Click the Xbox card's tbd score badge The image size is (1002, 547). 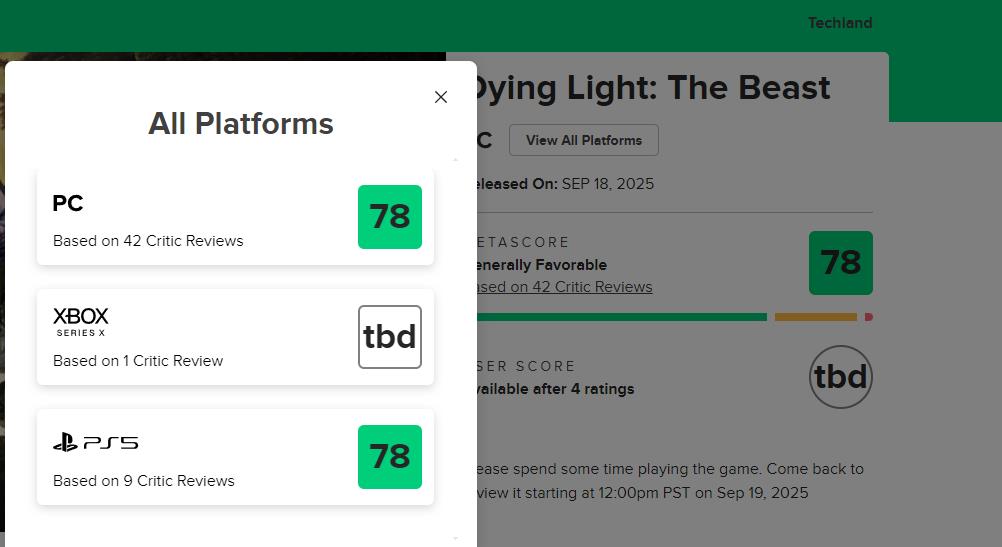(390, 337)
